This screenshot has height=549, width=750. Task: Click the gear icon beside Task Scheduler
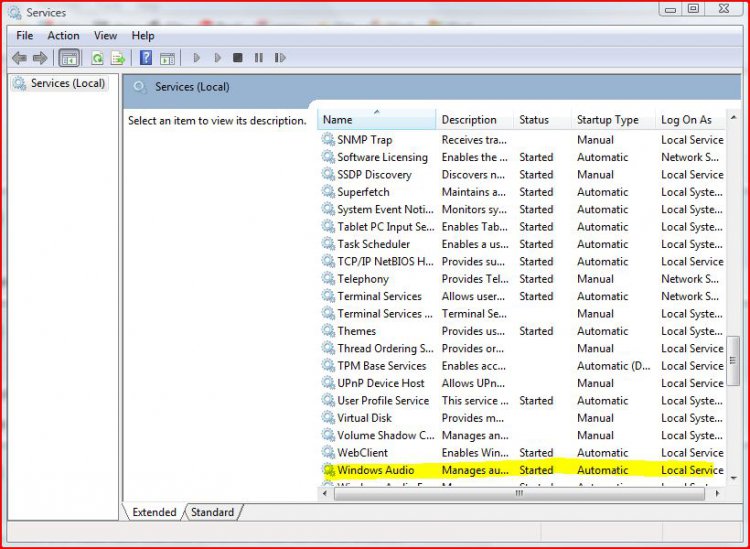click(x=328, y=244)
